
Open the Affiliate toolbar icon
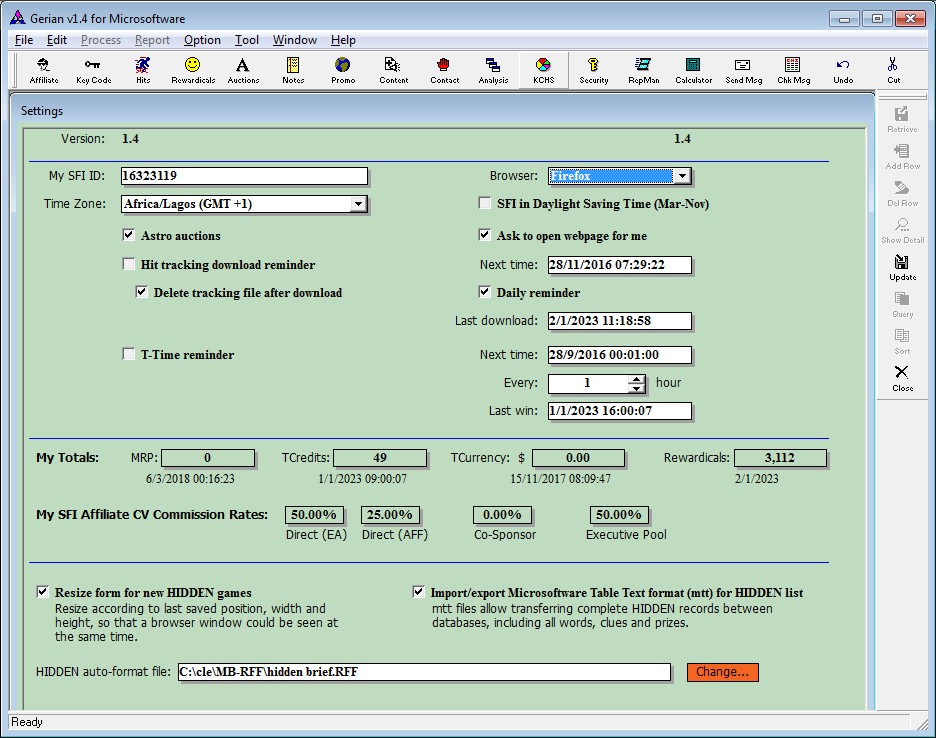44,70
